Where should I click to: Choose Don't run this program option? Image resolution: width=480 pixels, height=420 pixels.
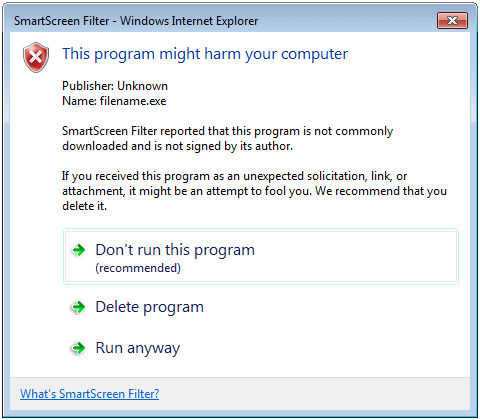click(x=261, y=256)
